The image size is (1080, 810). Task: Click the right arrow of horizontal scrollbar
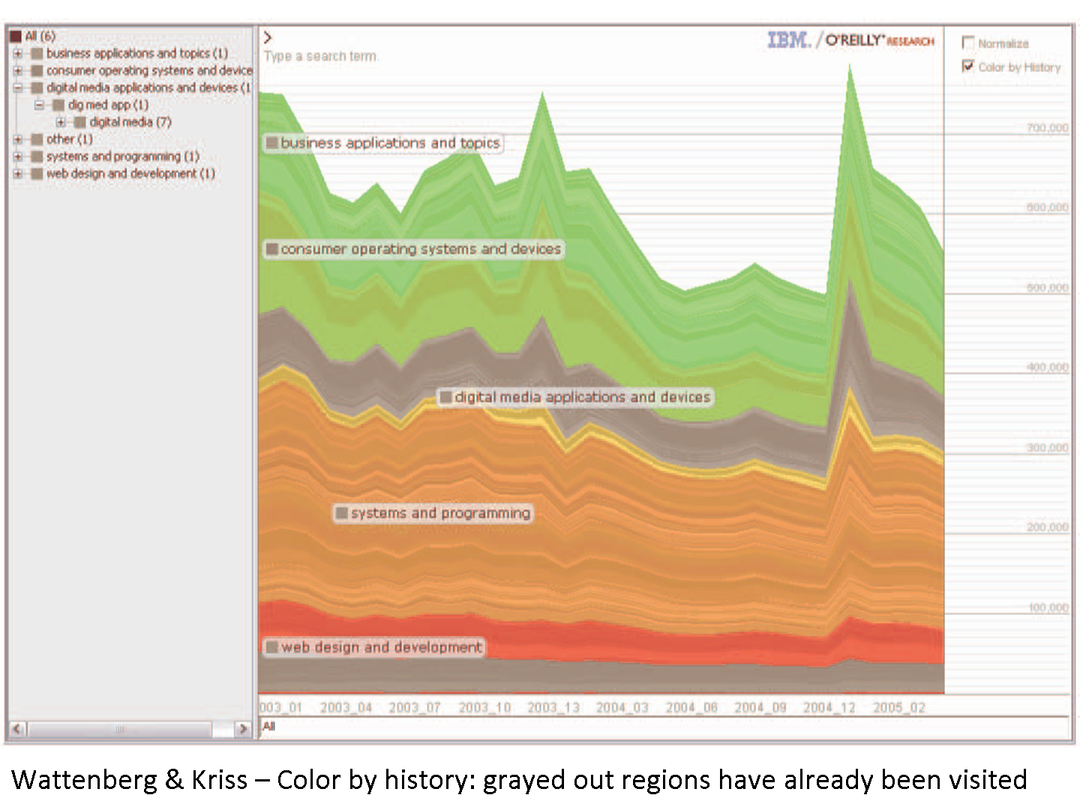tap(242, 730)
